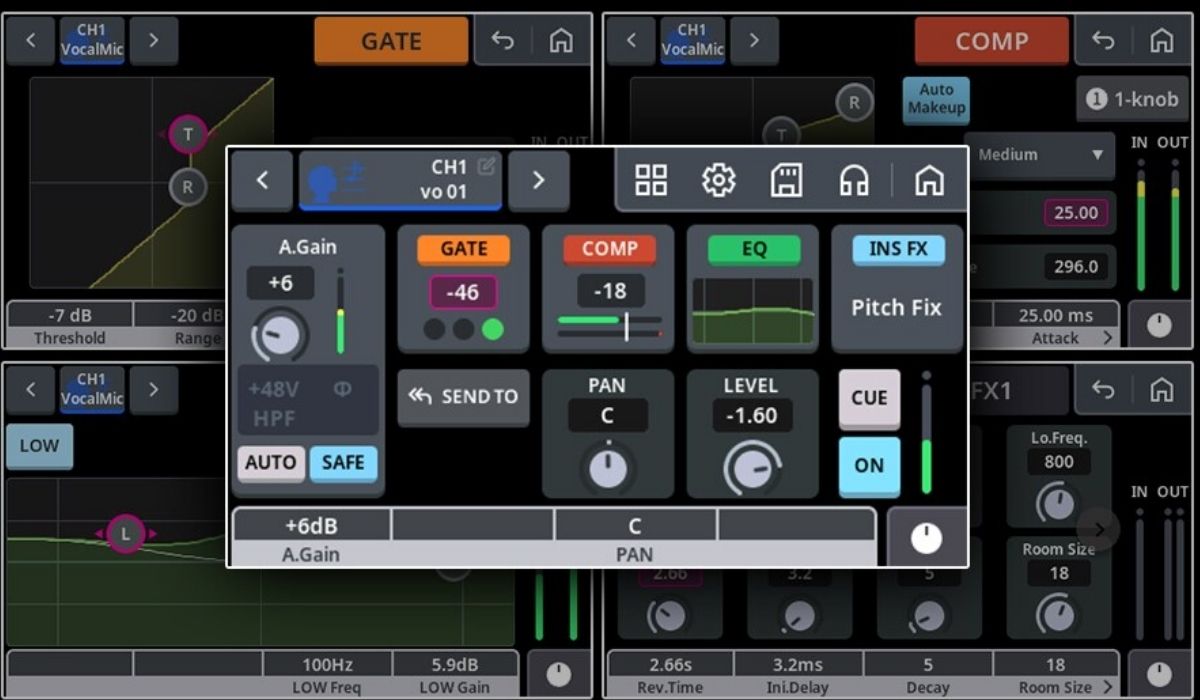This screenshot has height=700, width=1200.
Task: Select A.Gain tab in center bottom bar
Action: 311,539
